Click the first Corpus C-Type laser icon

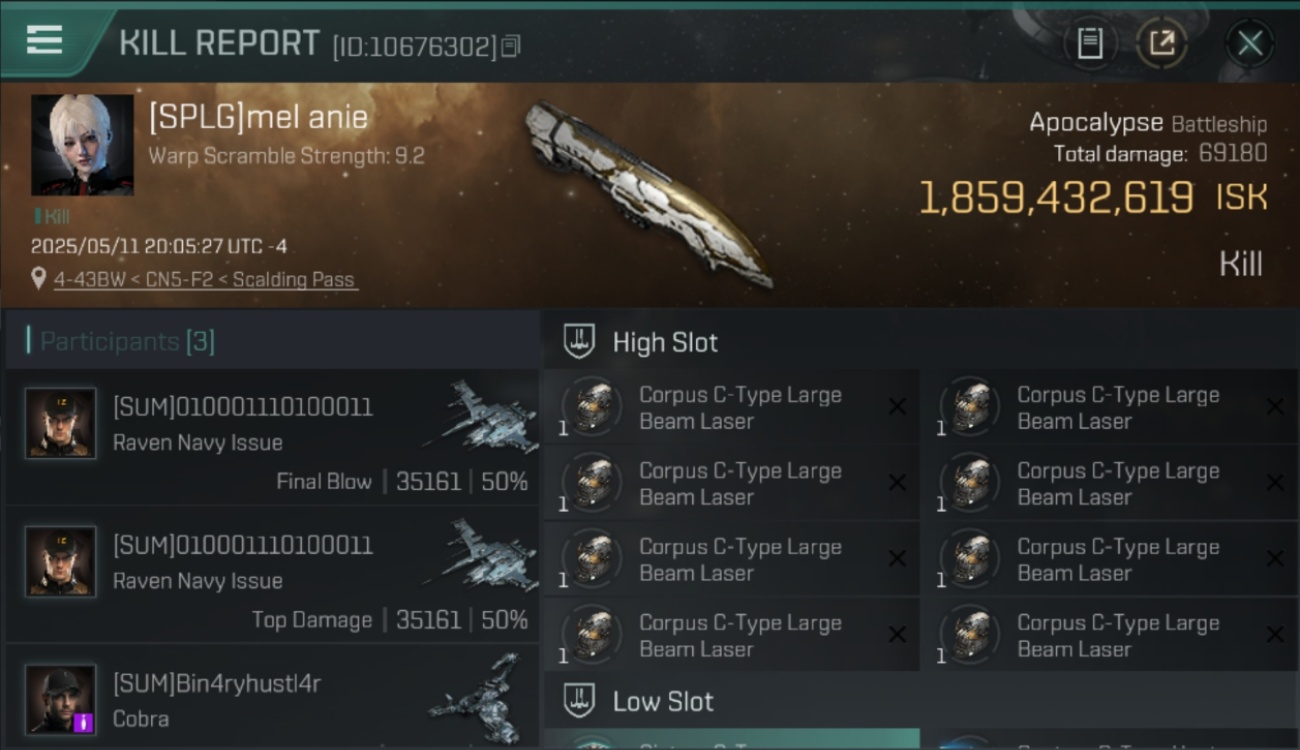(x=593, y=407)
